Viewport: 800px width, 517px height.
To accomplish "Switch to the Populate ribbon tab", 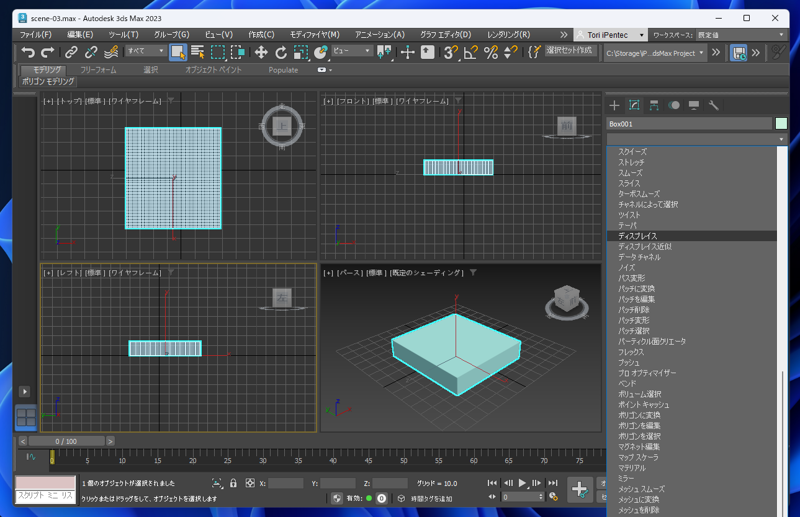I will (283, 70).
